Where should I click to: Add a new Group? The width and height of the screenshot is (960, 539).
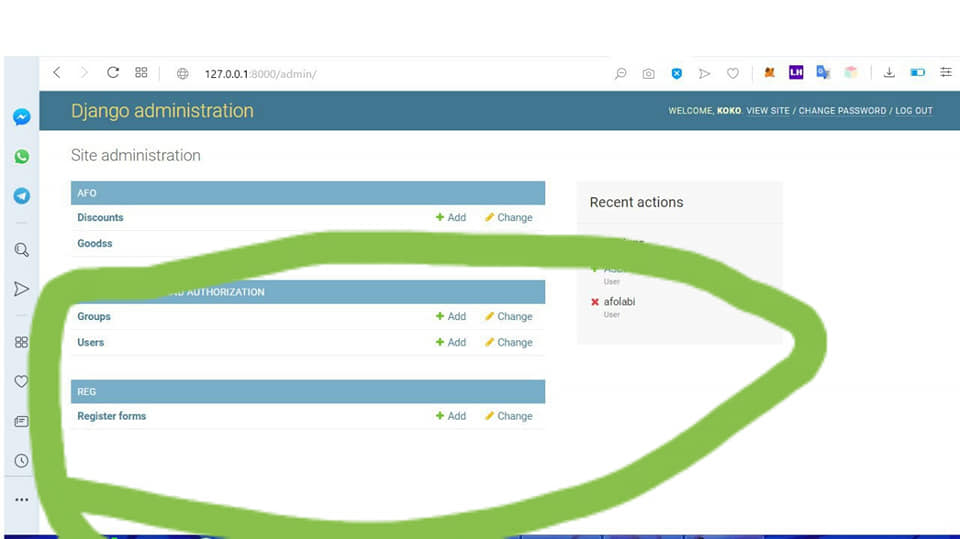click(x=451, y=317)
